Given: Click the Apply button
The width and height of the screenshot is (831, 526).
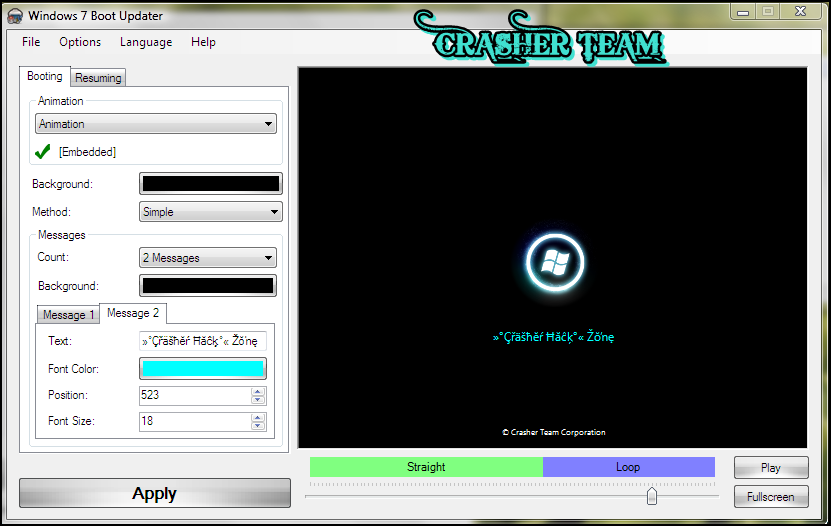Looking at the screenshot, I should 155,493.
